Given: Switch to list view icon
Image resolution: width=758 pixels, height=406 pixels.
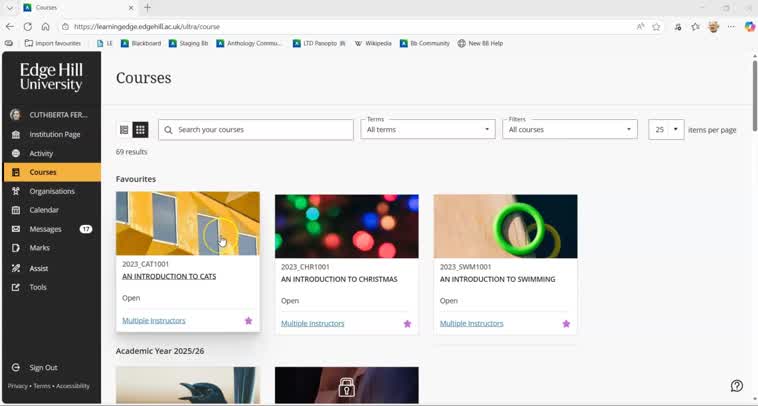Looking at the screenshot, I should [x=124, y=130].
